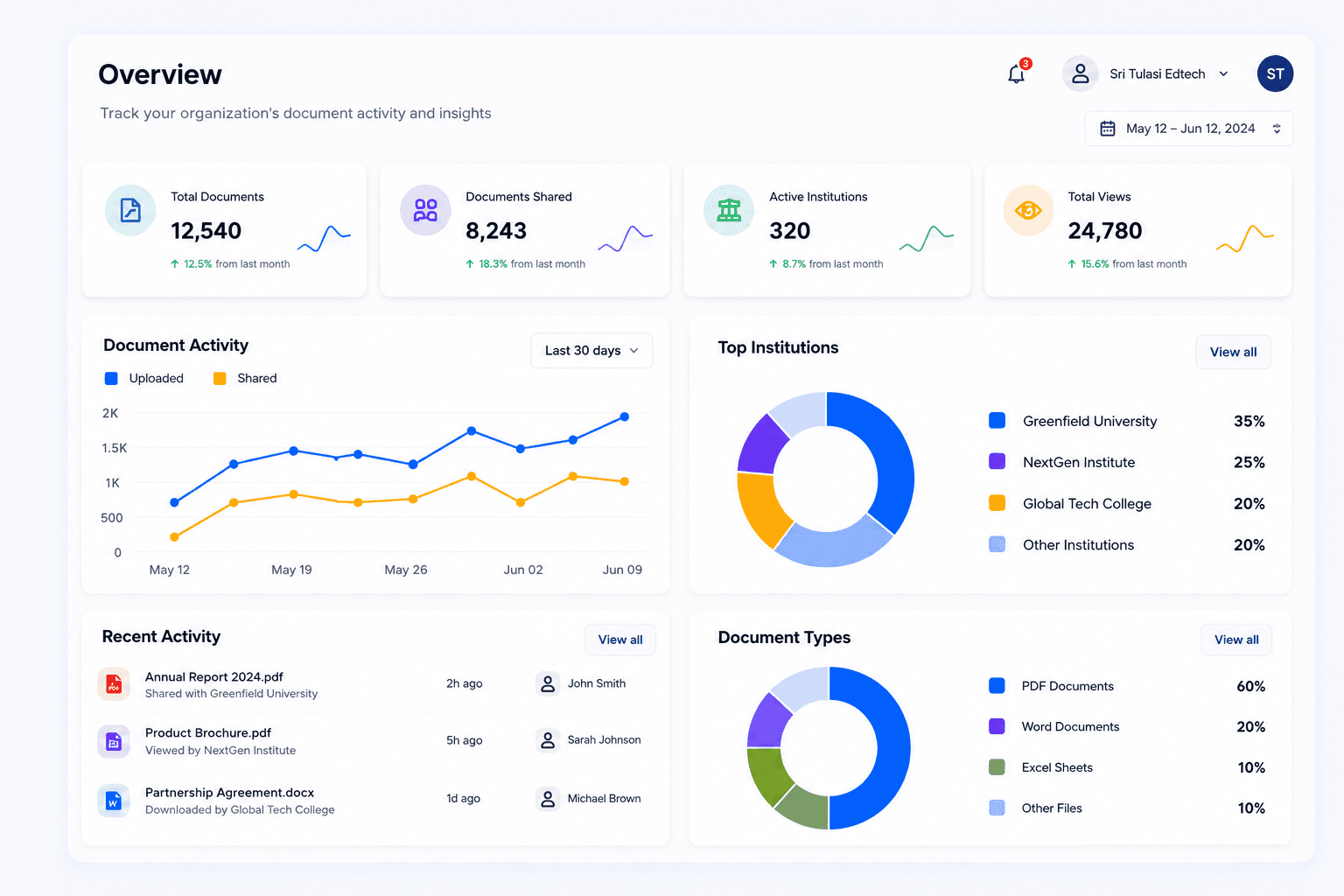This screenshot has height=896, width=1344.
Task: Click the Greenfield University blue swatch
Action: [997, 421]
